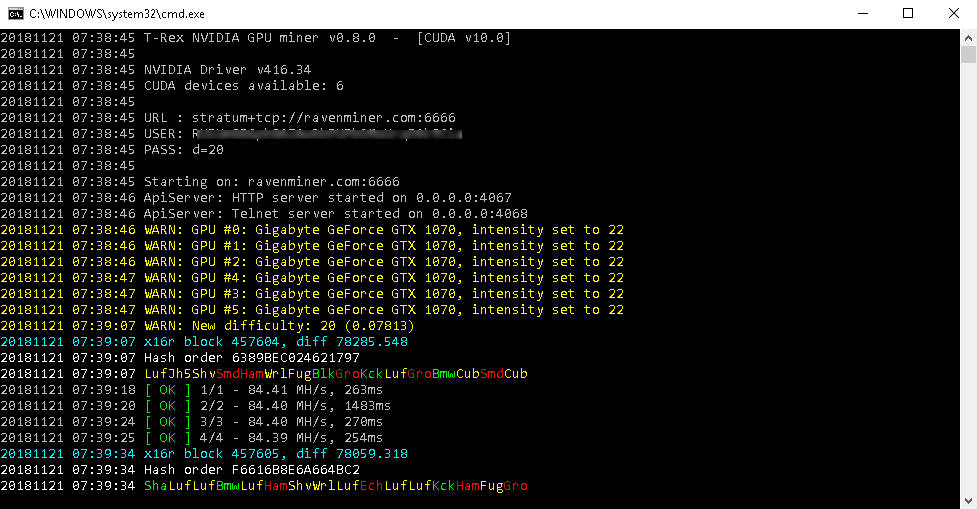Image resolution: width=977 pixels, height=509 pixels.
Task: Click the colored hash sequence starting ShaLufLuf
Action: pos(336,485)
